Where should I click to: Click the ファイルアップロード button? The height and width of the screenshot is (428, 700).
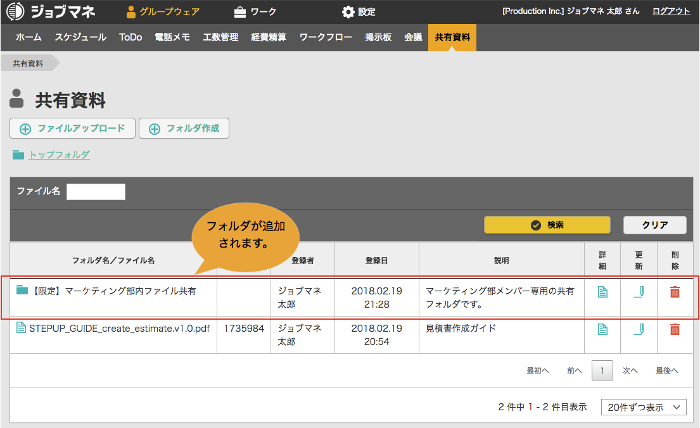[x=72, y=129]
